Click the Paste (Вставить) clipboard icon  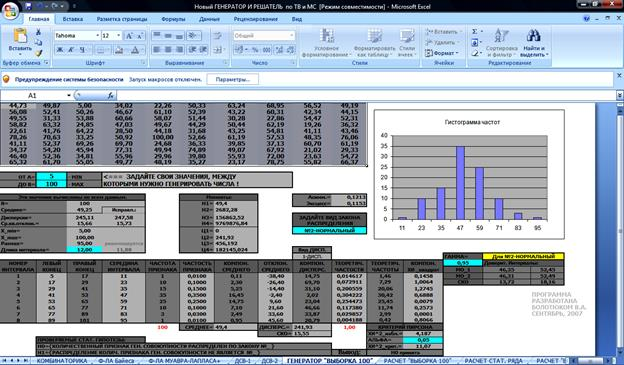(20, 37)
